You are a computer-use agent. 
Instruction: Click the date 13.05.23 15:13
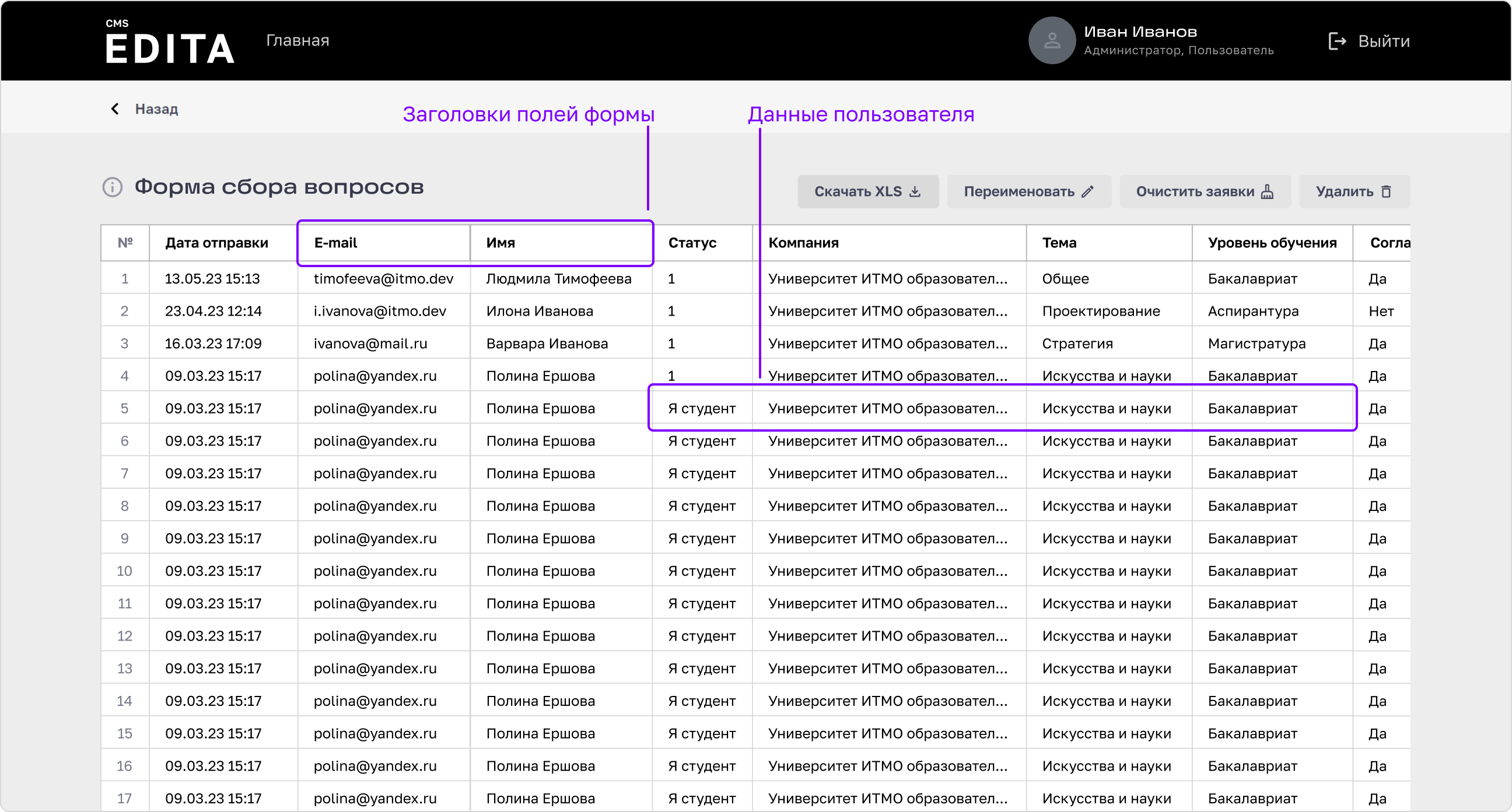pyautogui.click(x=212, y=278)
